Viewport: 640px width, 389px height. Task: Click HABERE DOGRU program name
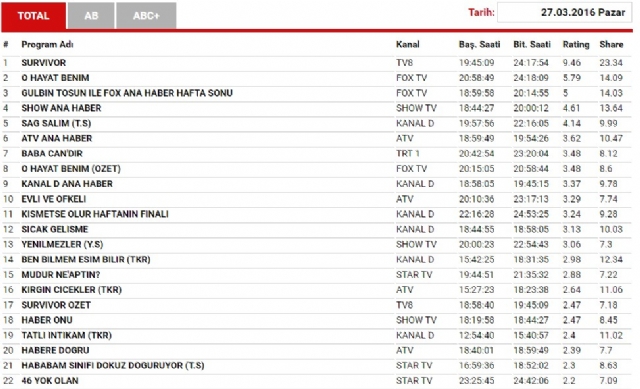pyautogui.click(x=55, y=350)
